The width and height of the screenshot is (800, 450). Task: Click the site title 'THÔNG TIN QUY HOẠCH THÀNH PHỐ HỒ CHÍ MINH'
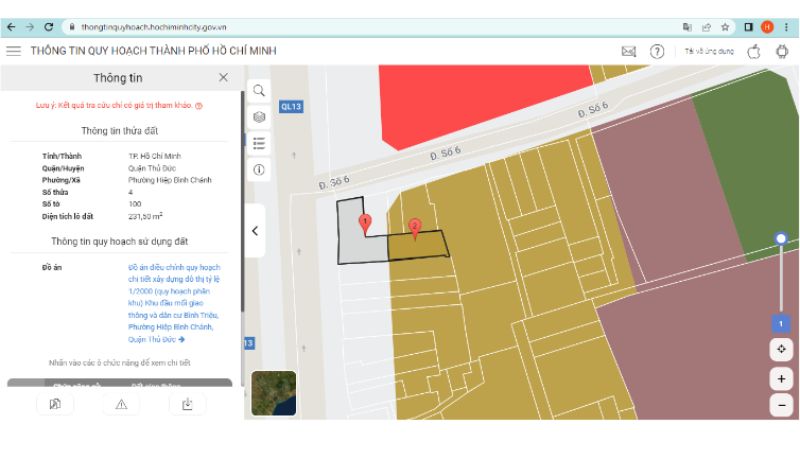154,51
